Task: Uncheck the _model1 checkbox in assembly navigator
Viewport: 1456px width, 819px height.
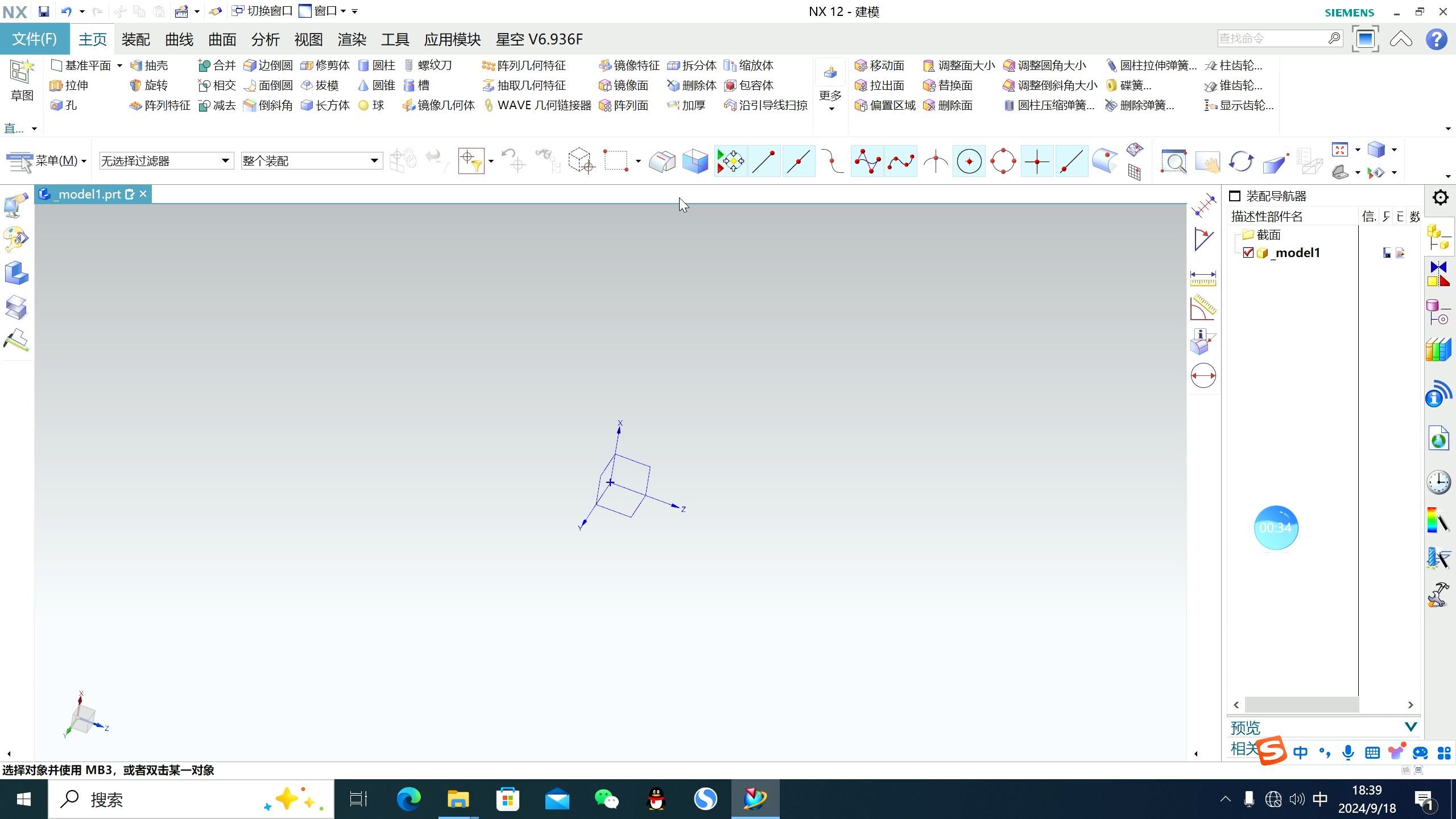Action: (x=1249, y=252)
